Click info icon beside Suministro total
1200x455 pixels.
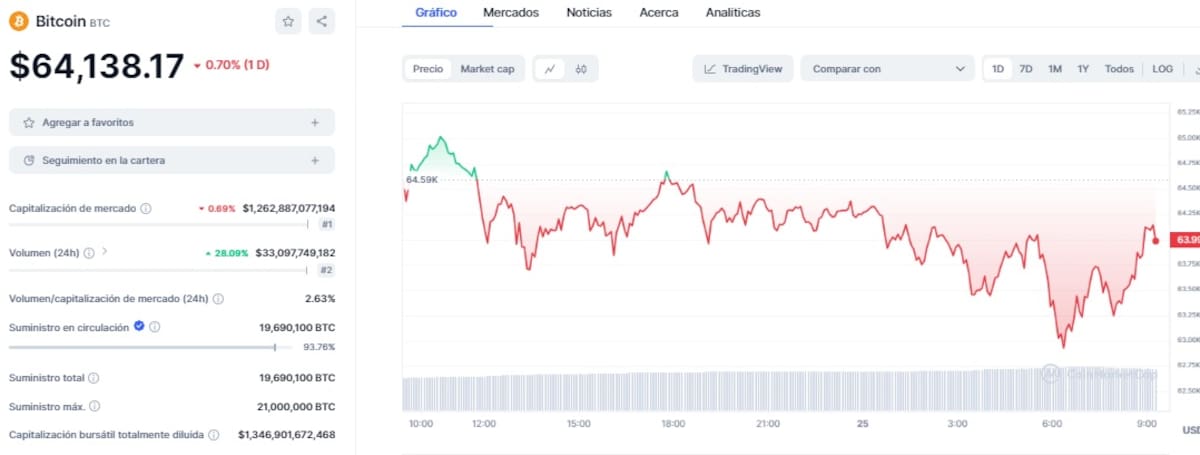(x=94, y=378)
